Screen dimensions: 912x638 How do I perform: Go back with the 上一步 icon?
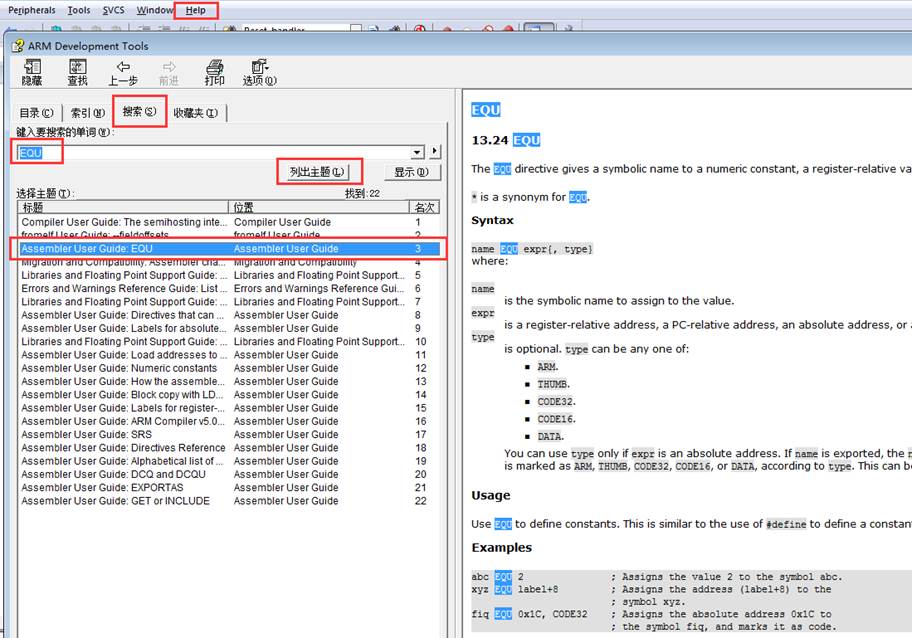[123, 73]
